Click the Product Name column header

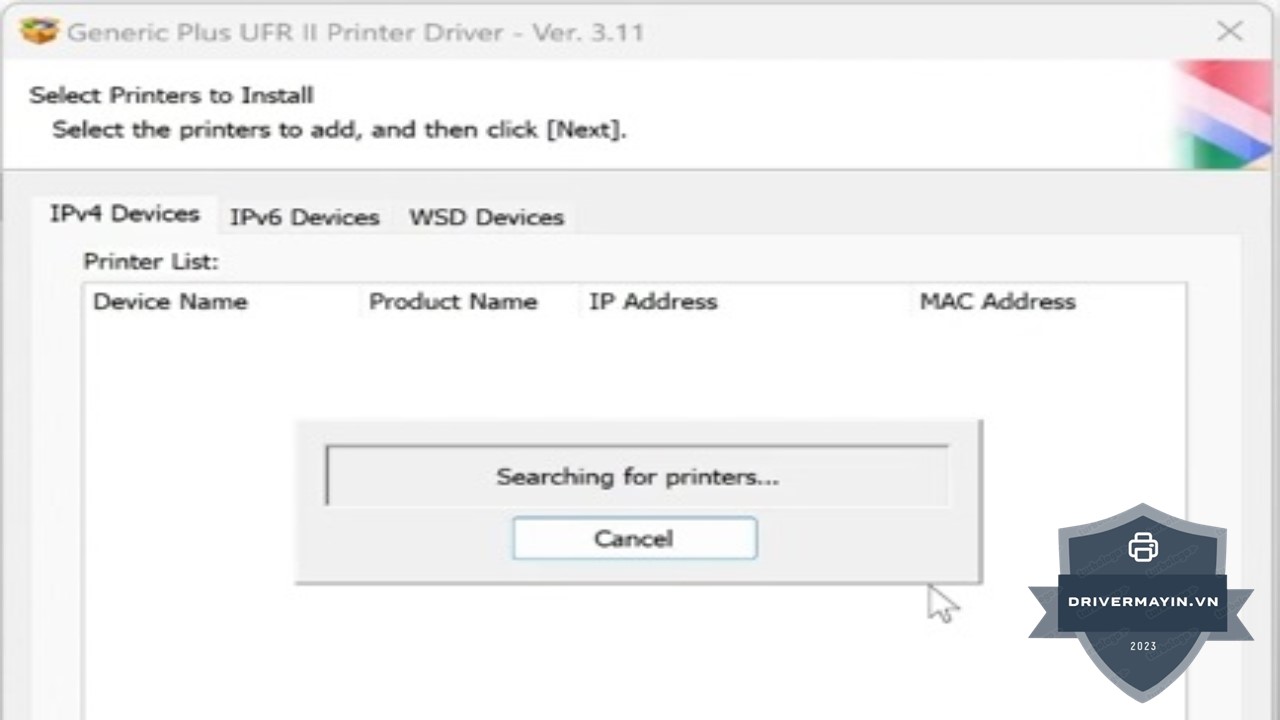(452, 302)
